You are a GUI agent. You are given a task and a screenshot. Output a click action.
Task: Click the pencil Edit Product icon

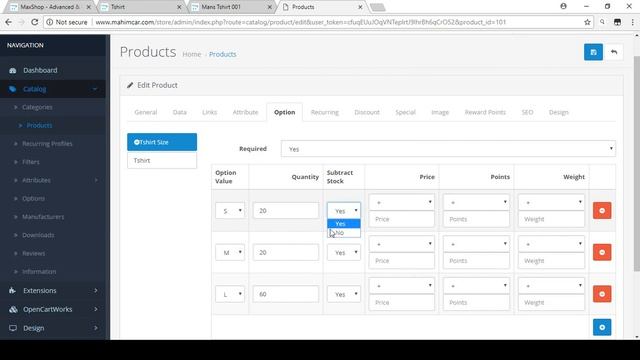(x=130, y=85)
